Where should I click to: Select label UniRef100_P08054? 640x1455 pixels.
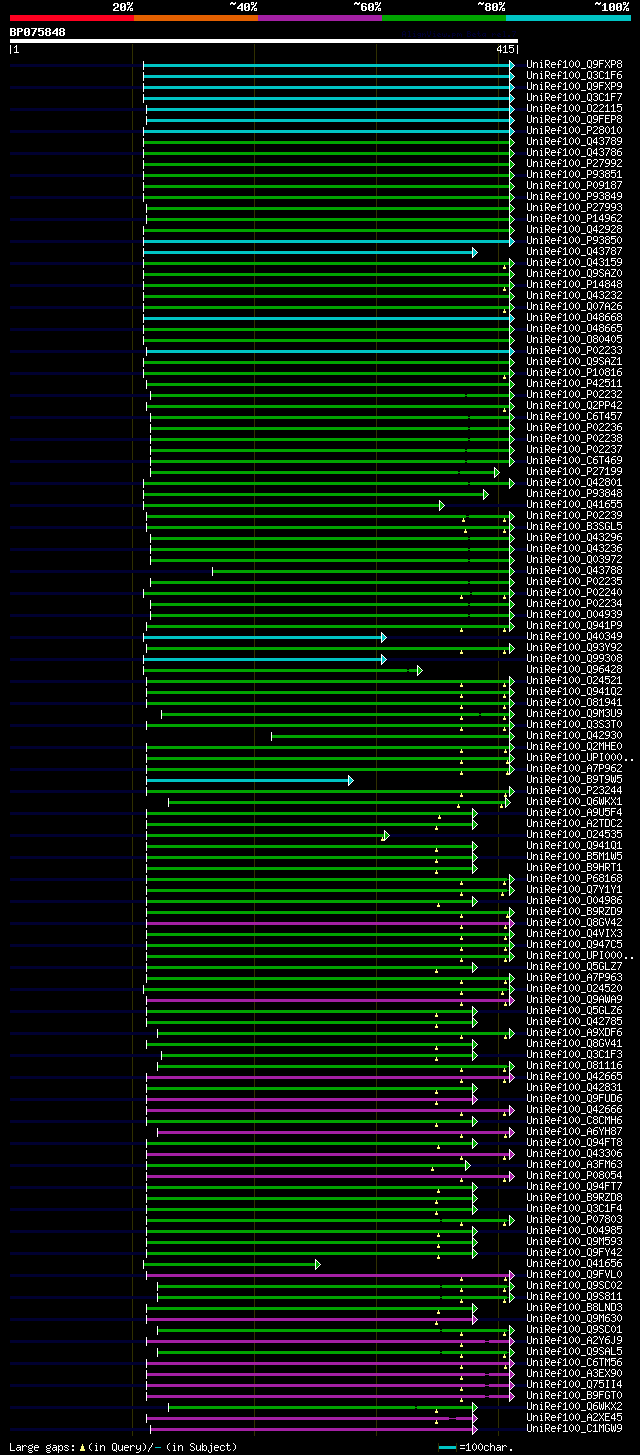click(574, 1175)
